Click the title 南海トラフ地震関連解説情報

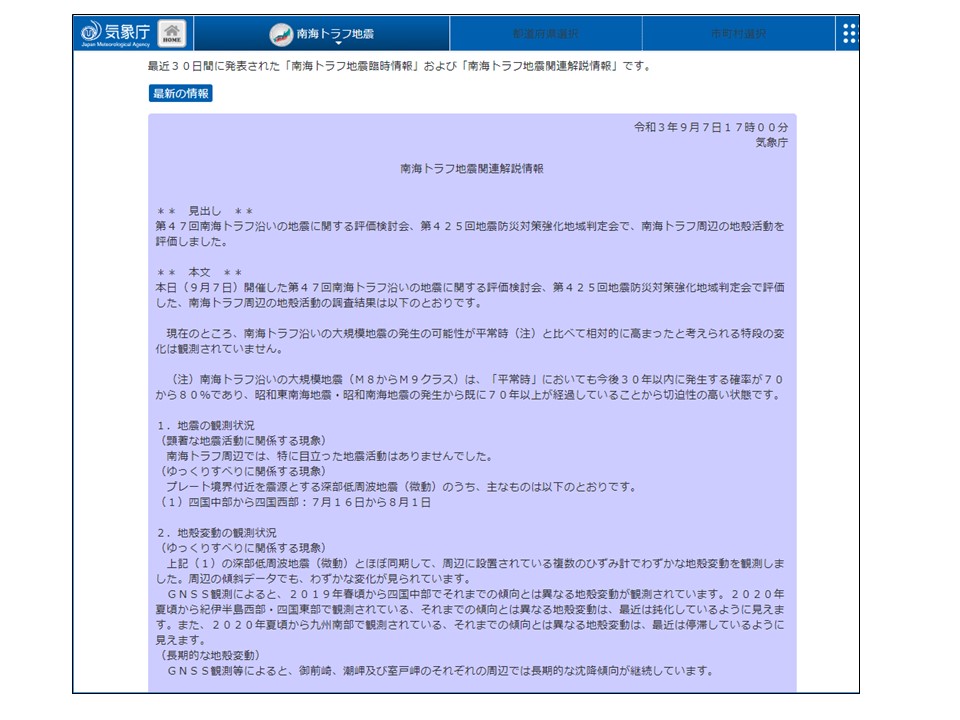pyautogui.click(x=472, y=168)
